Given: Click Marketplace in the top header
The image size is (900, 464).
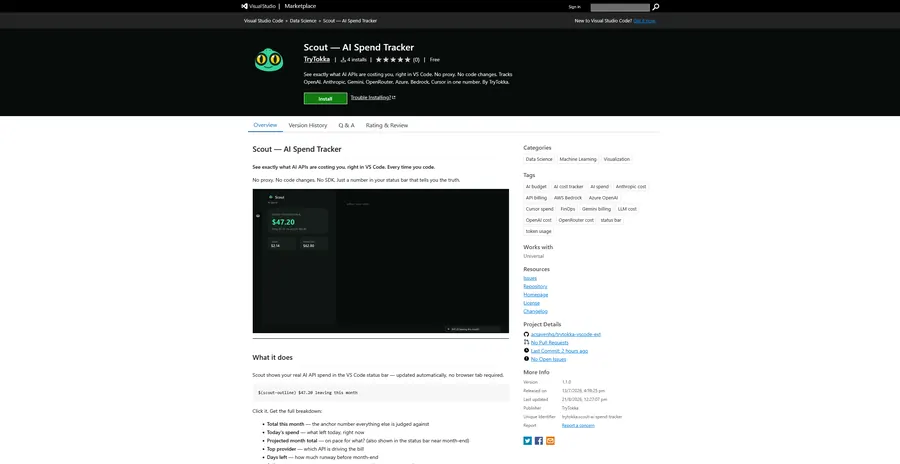Looking at the screenshot, I should tap(300, 6).
